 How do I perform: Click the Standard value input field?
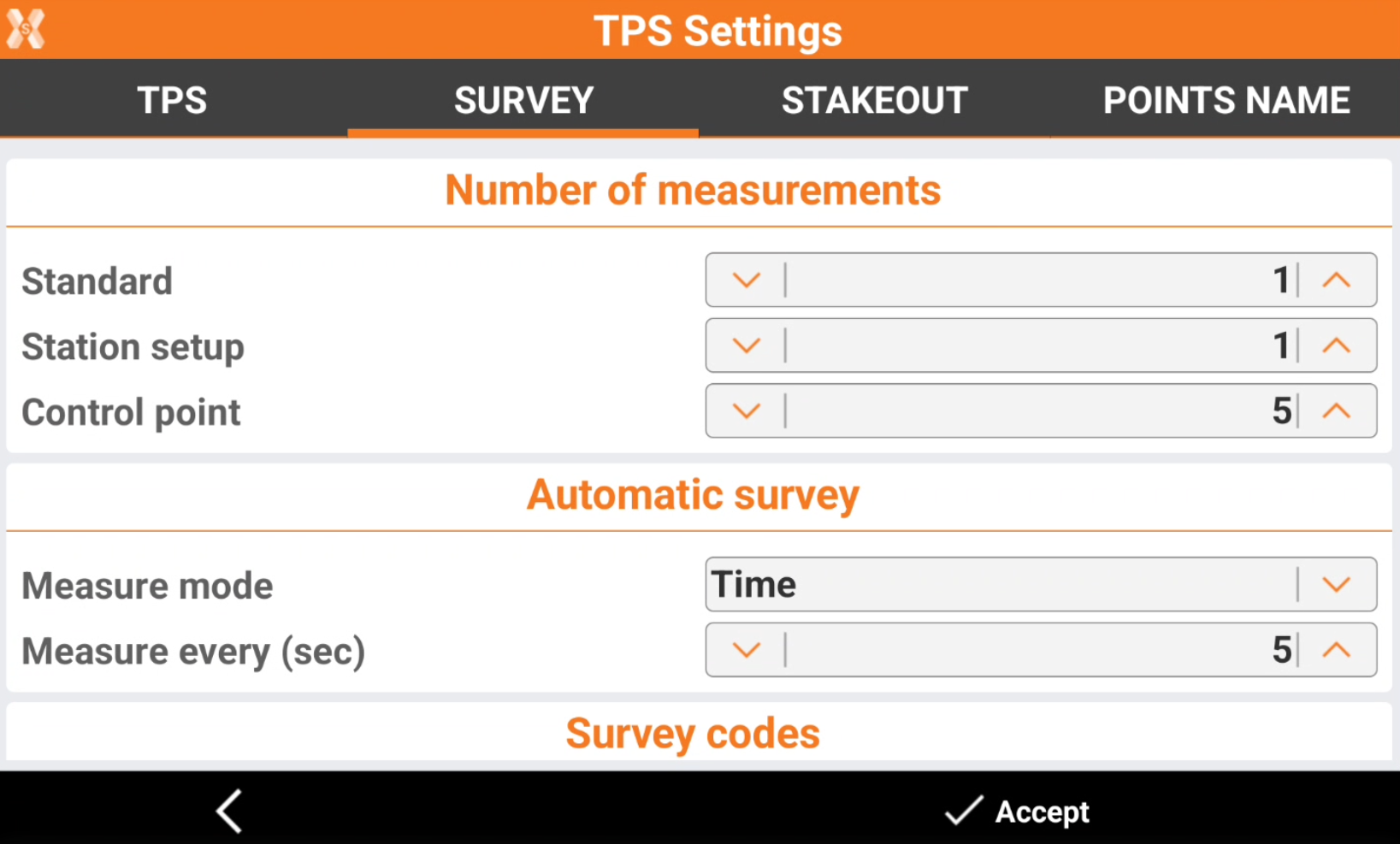tap(1039, 280)
